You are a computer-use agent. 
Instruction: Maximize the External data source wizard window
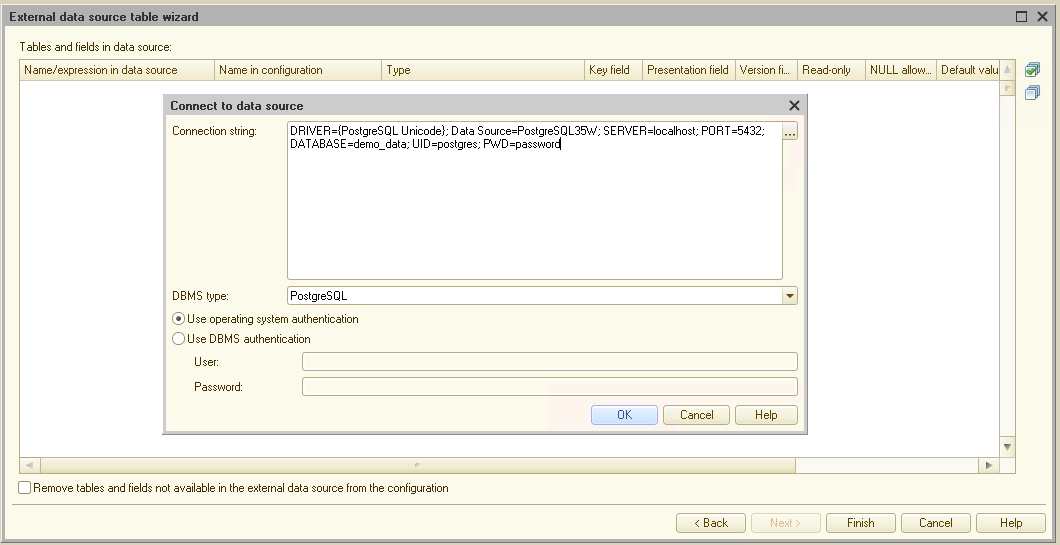(x=1021, y=17)
